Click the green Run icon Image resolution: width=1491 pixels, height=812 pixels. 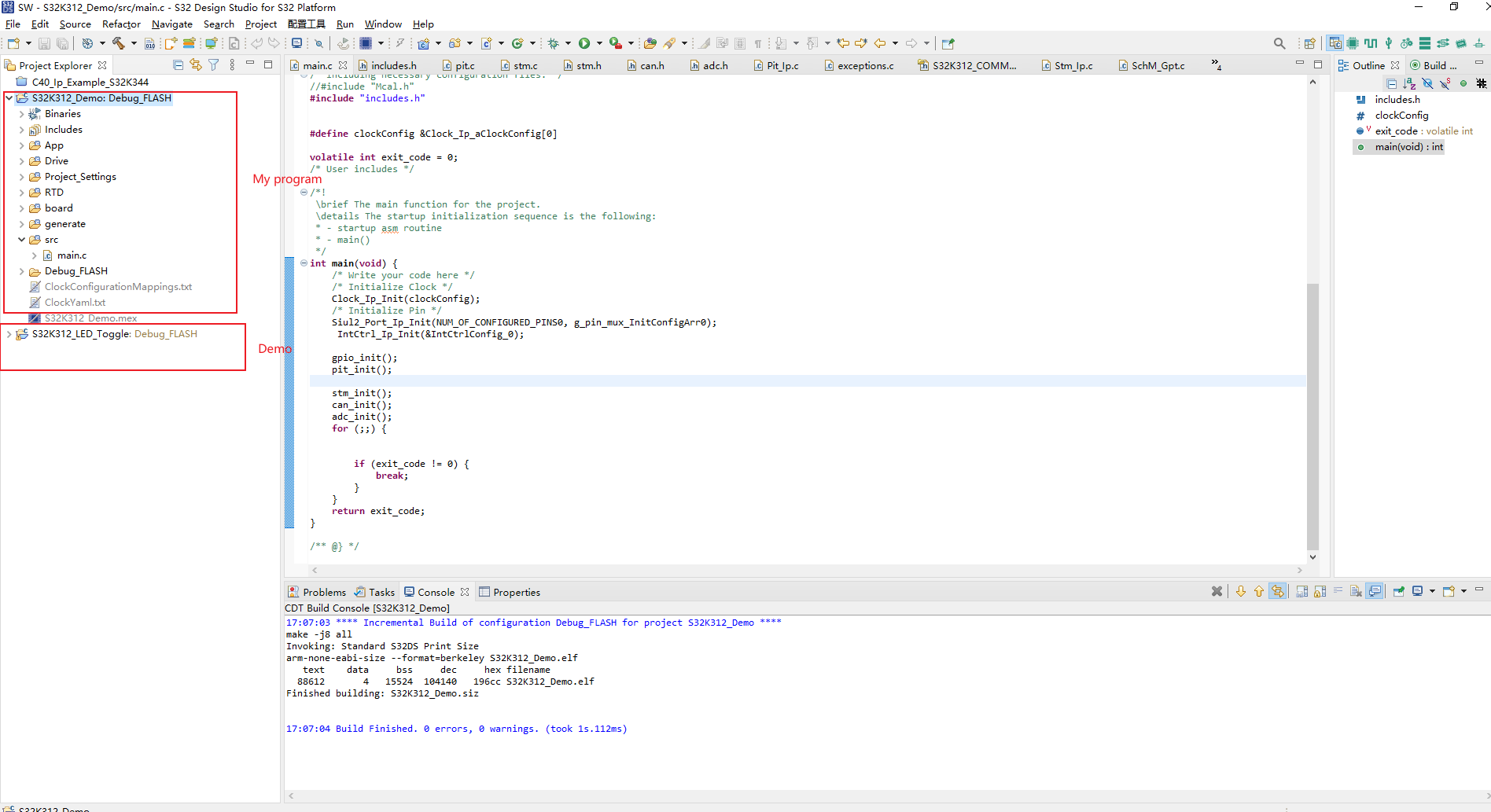click(584, 43)
